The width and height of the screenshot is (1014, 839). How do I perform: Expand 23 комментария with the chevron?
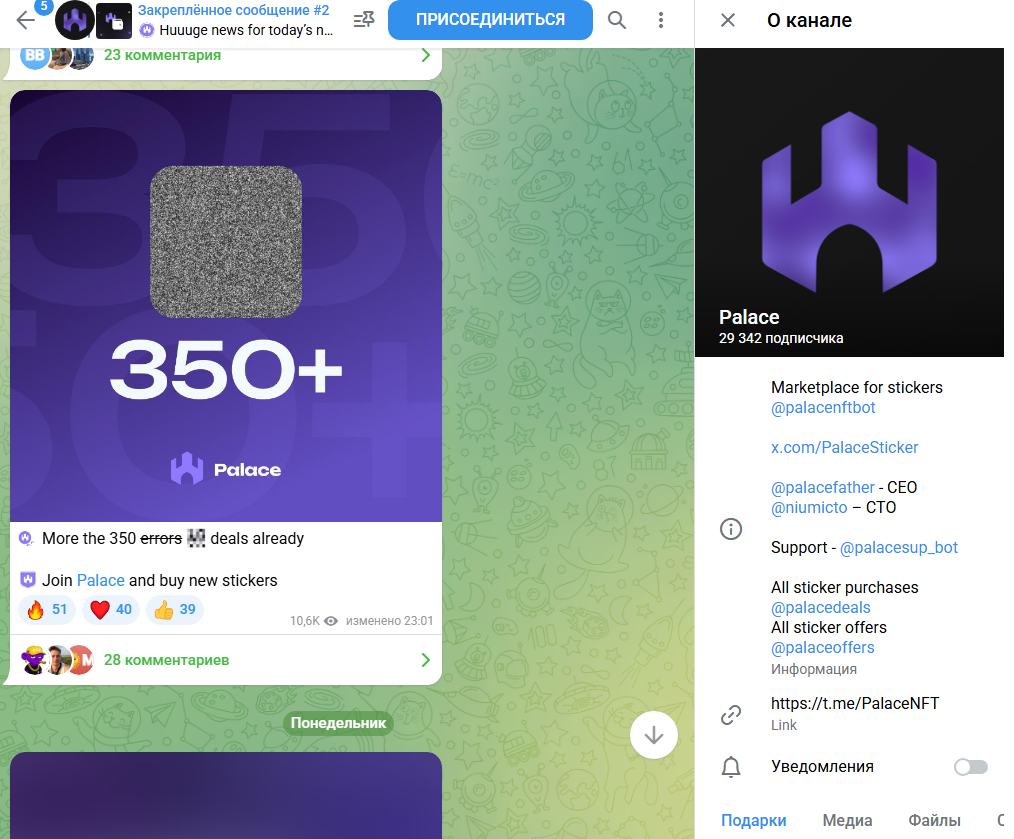pos(426,56)
